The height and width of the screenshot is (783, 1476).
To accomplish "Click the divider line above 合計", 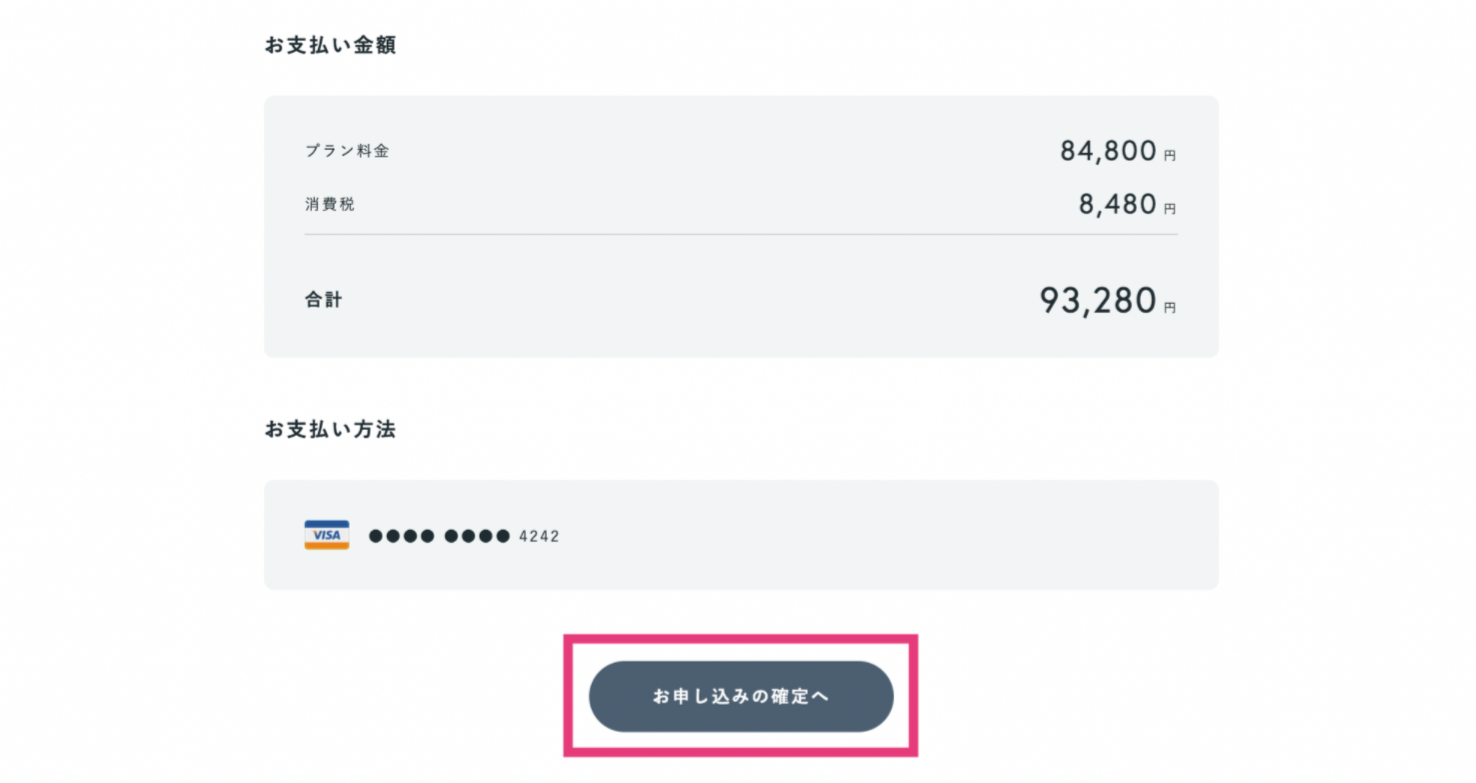I will point(741,235).
